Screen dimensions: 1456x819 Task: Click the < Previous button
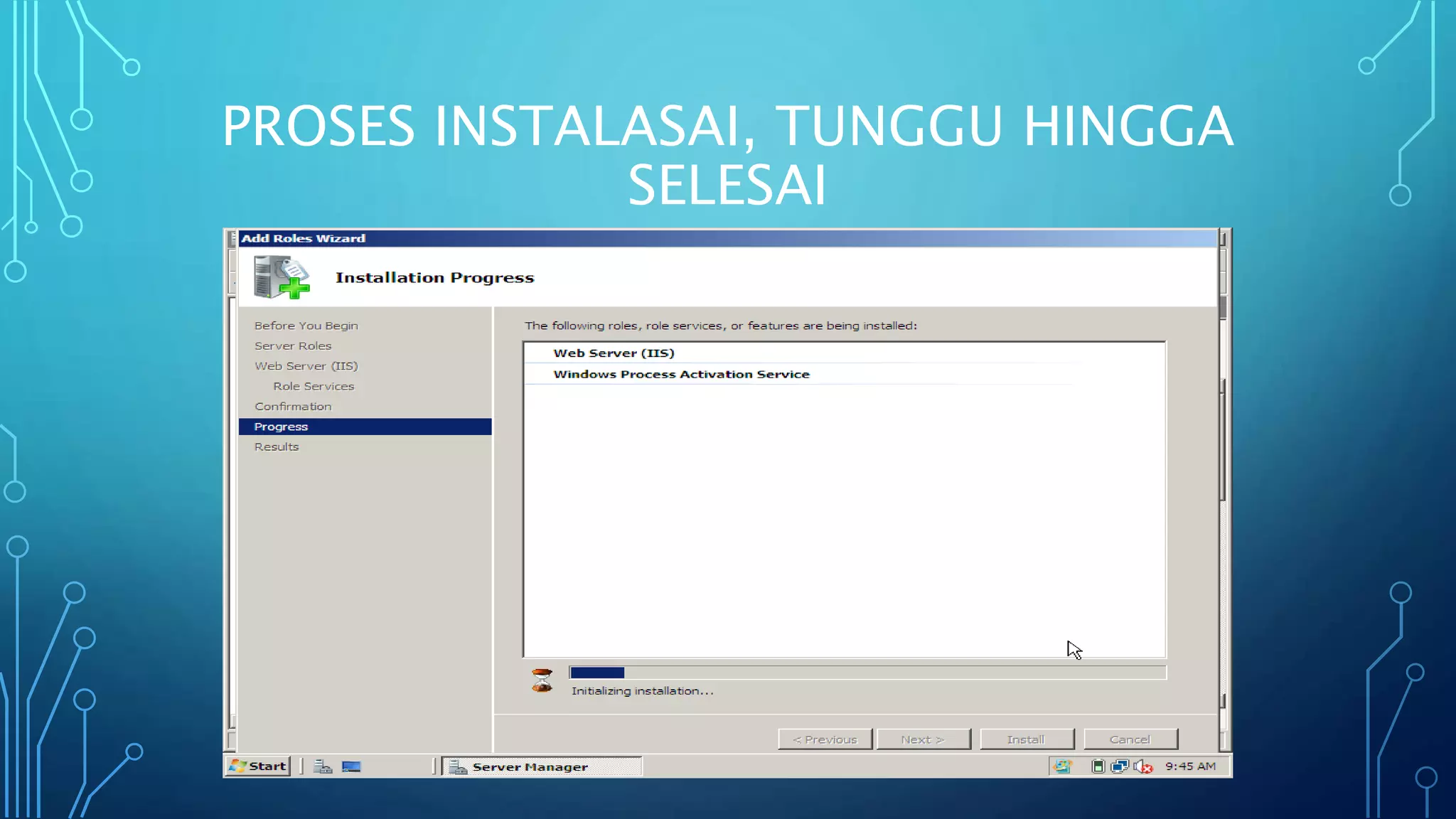point(825,739)
